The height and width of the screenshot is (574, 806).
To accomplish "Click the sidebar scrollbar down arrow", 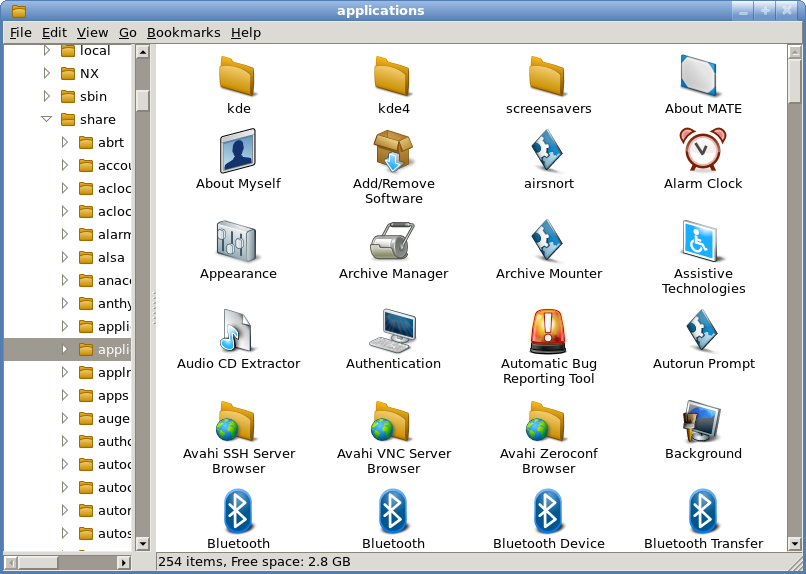I will [142, 544].
